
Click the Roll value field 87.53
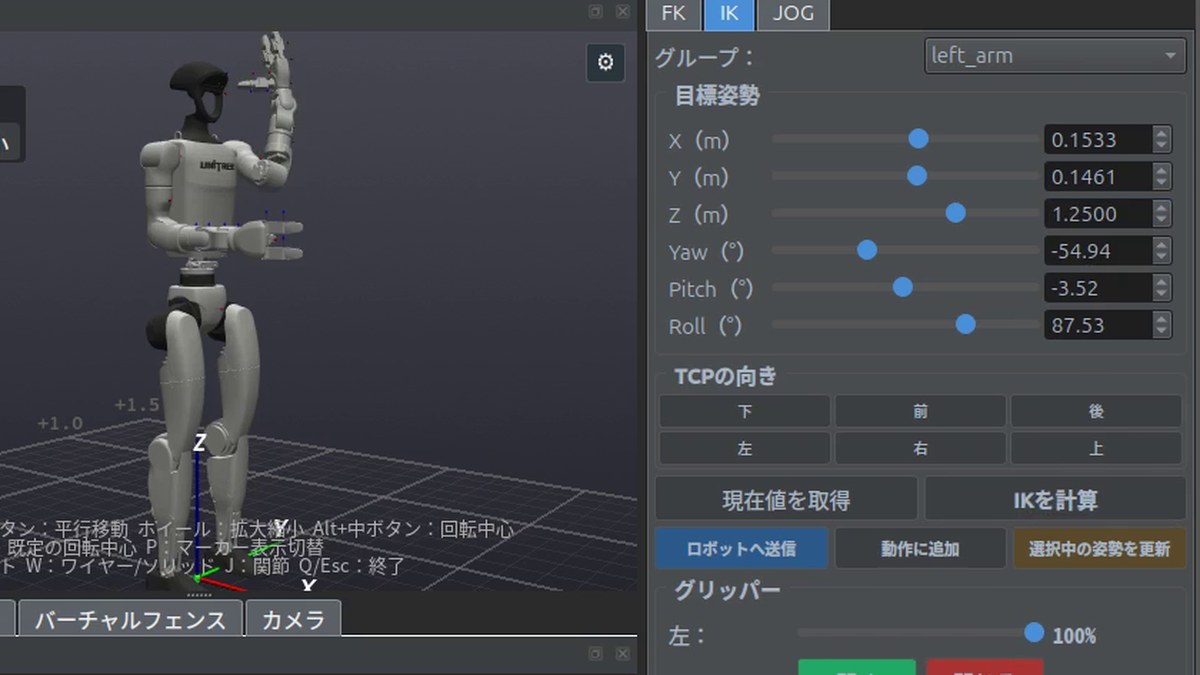click(x=1098, y=325)
